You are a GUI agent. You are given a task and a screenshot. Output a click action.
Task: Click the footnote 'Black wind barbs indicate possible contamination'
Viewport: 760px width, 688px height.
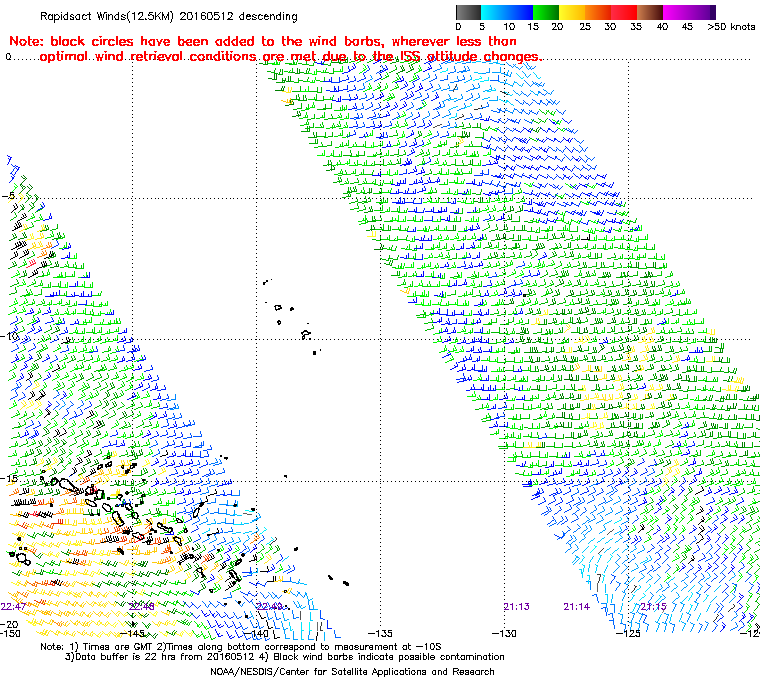(x=389, y=657)
